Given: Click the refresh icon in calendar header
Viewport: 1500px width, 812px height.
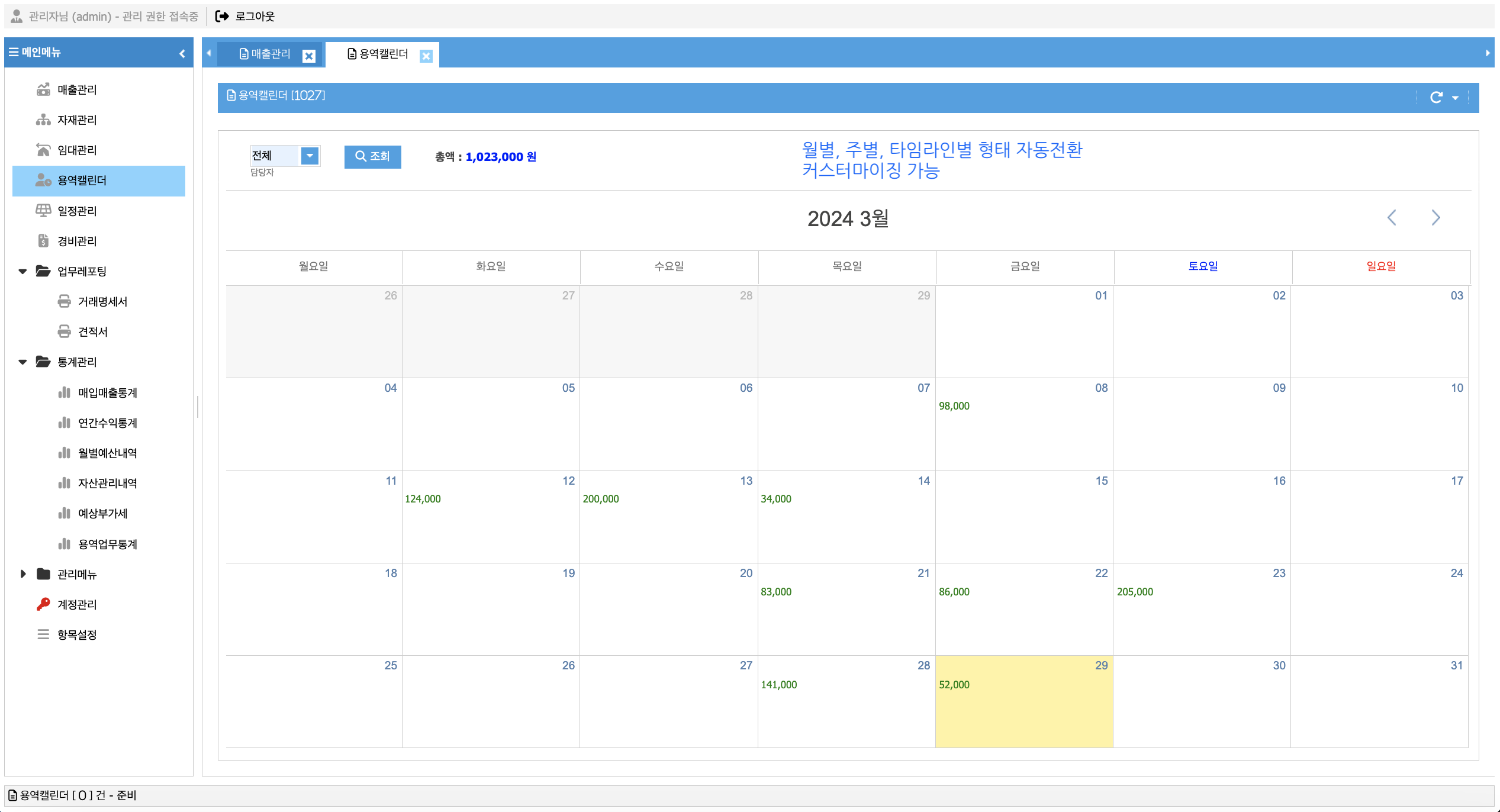Looking at the screenshot, I should tap(1435, 98).
